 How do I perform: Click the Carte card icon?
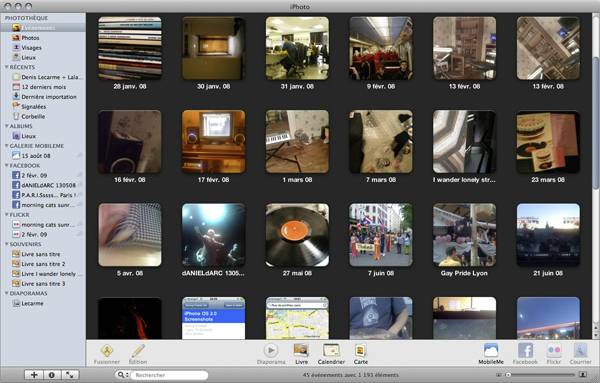coord(360,350)
